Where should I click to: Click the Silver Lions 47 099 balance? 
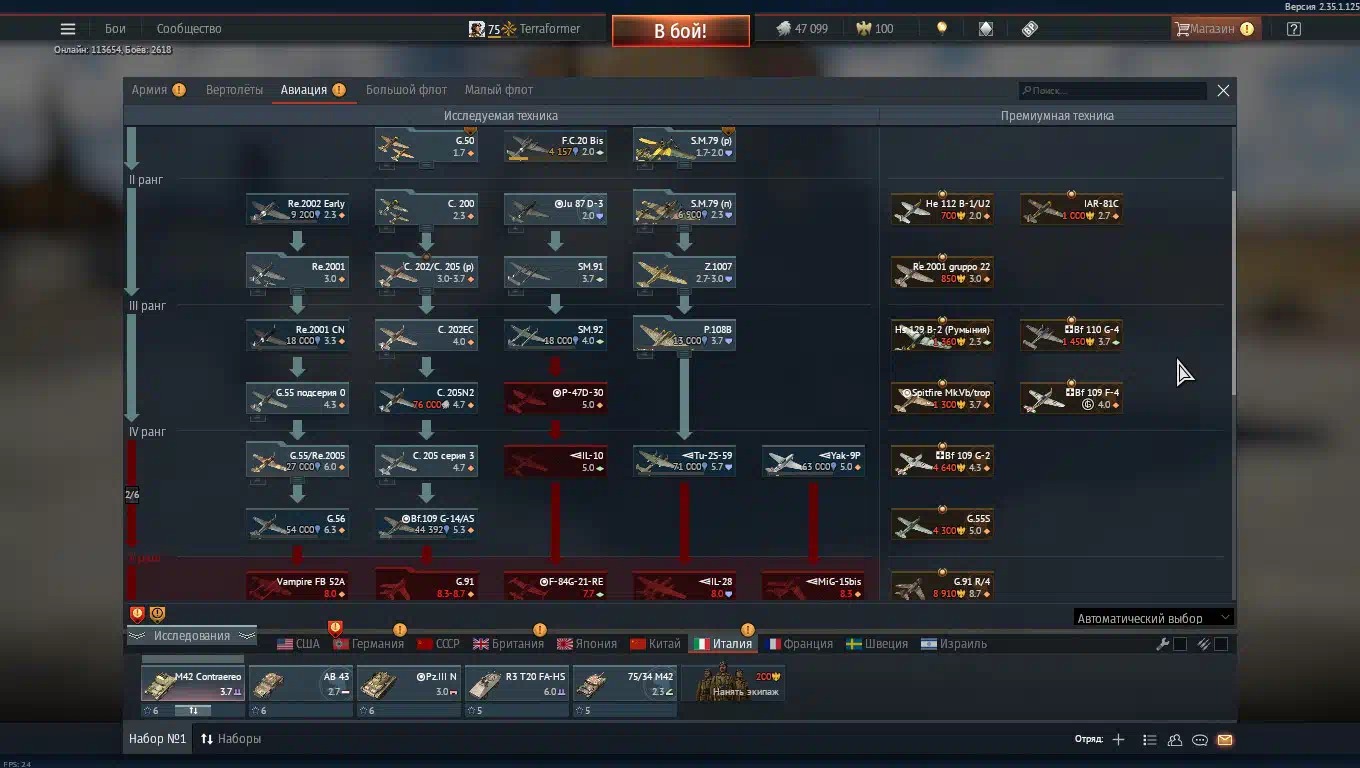(802, 29)
